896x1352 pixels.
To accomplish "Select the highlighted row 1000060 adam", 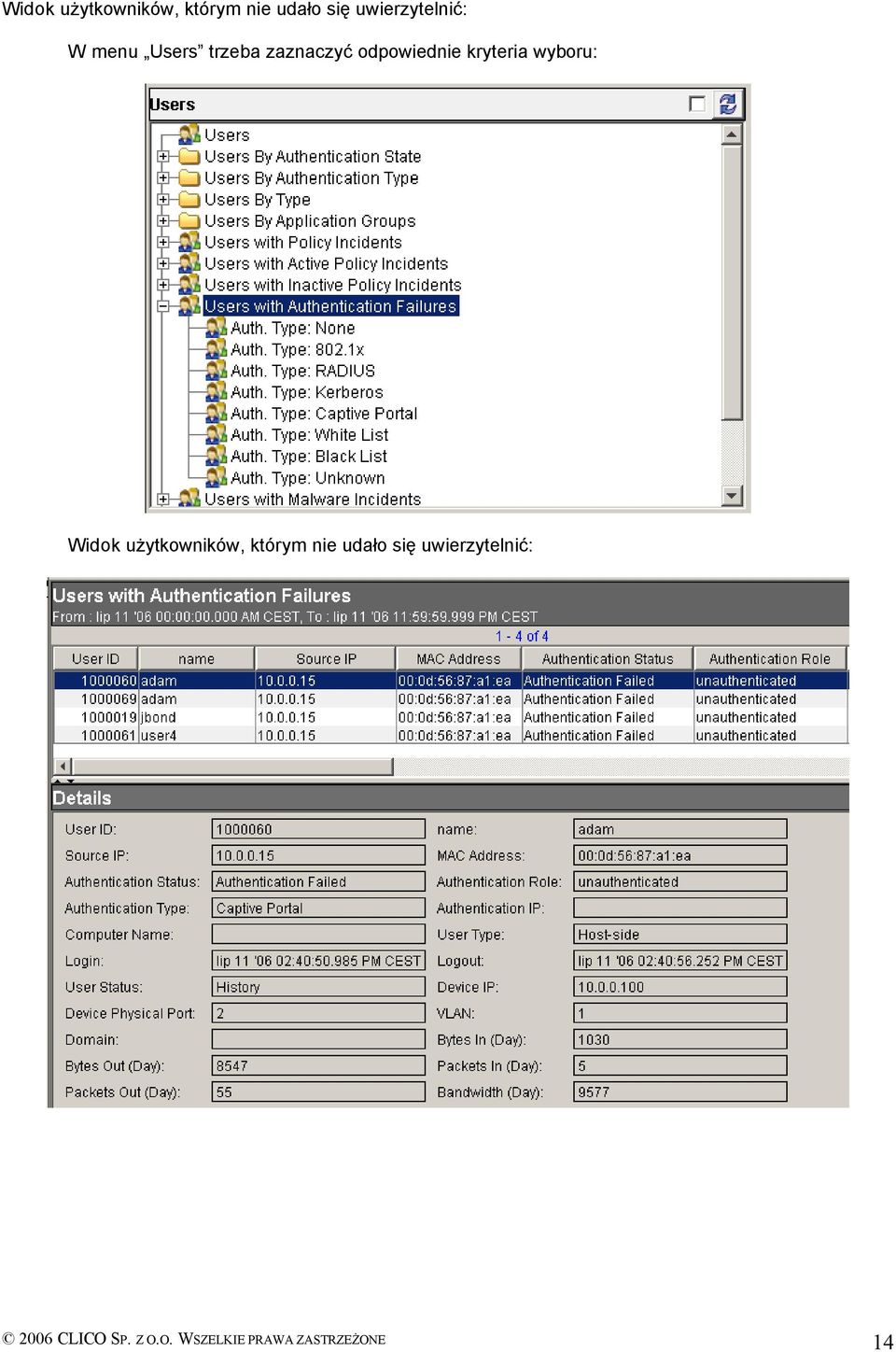I will 451,681.
